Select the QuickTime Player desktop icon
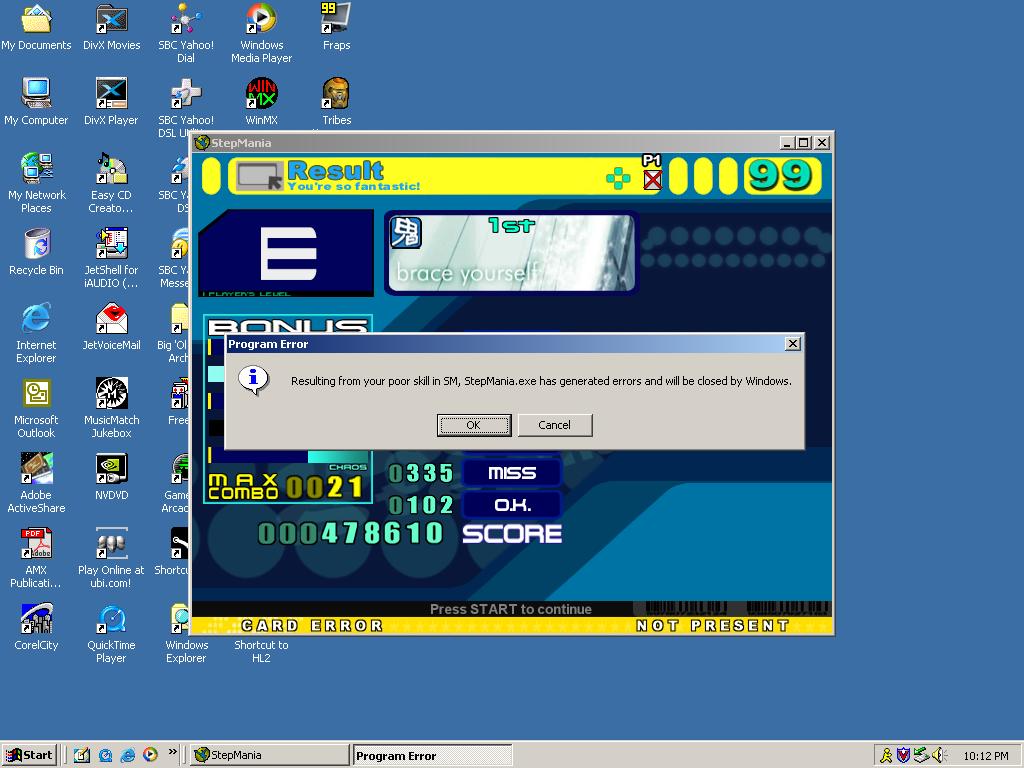The image size is (1024, 768). pos(112,633)
